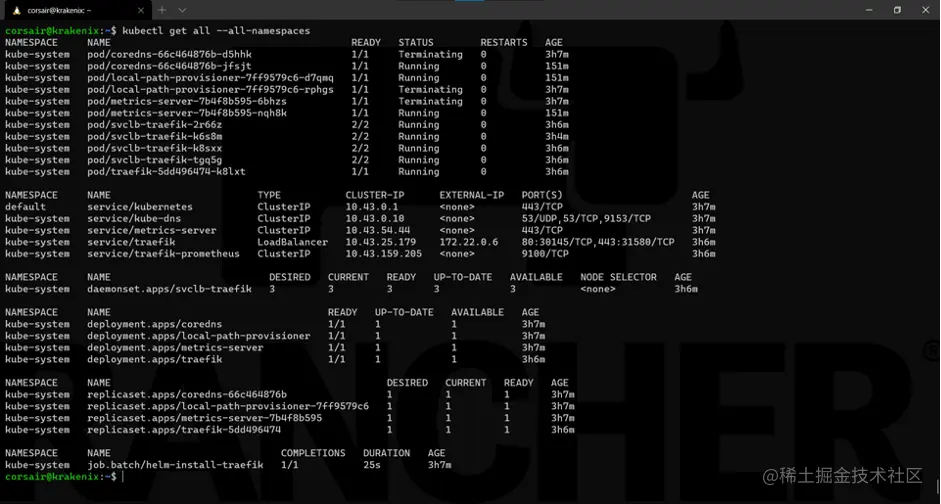Click replicaset.apps/traefik-5dd496474
This screenshot has width=941, height=504.
coord(184,430)
